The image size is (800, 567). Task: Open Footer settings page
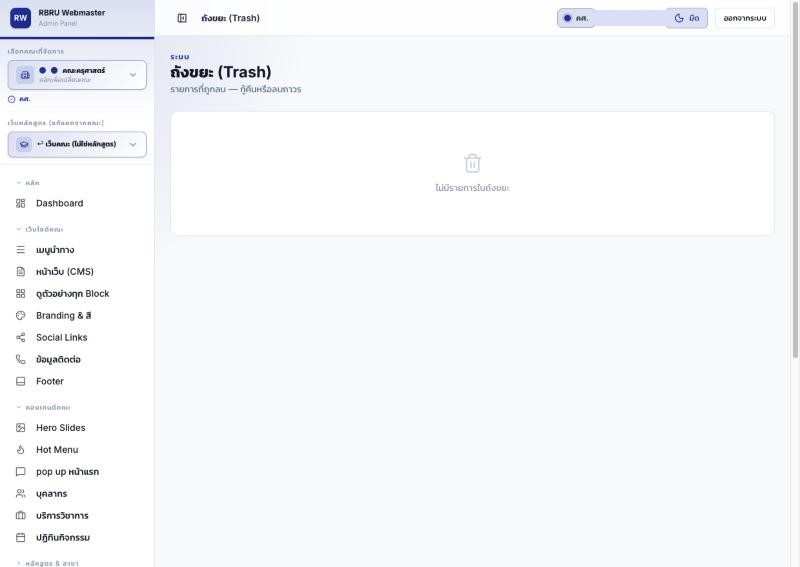[77, 381]
